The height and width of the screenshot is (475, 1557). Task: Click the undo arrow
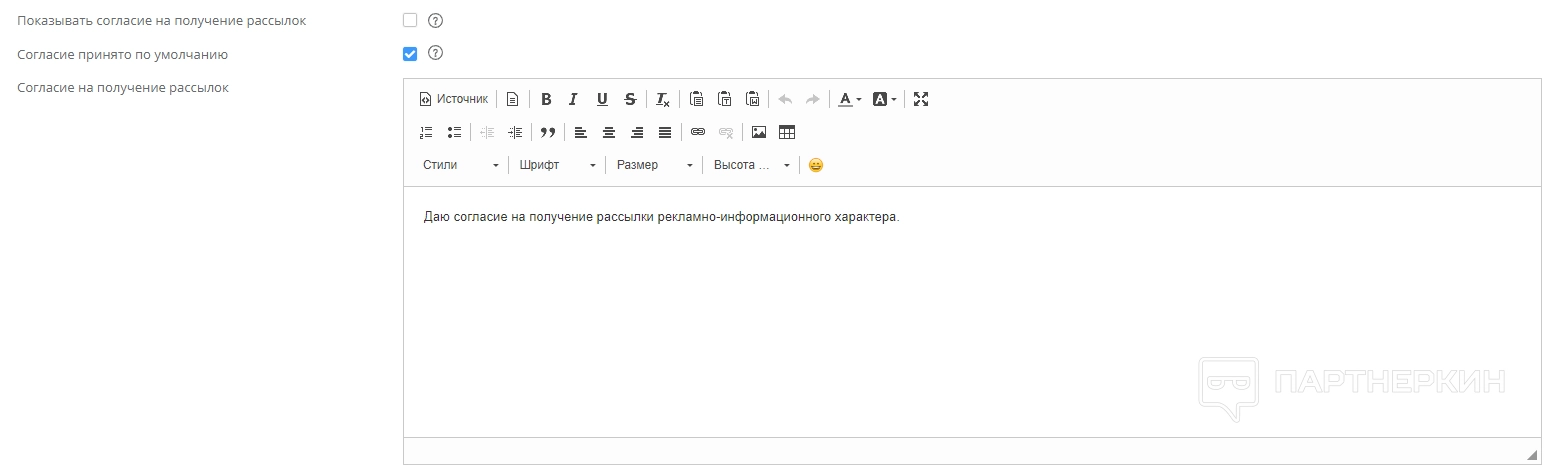pos(785,99)
